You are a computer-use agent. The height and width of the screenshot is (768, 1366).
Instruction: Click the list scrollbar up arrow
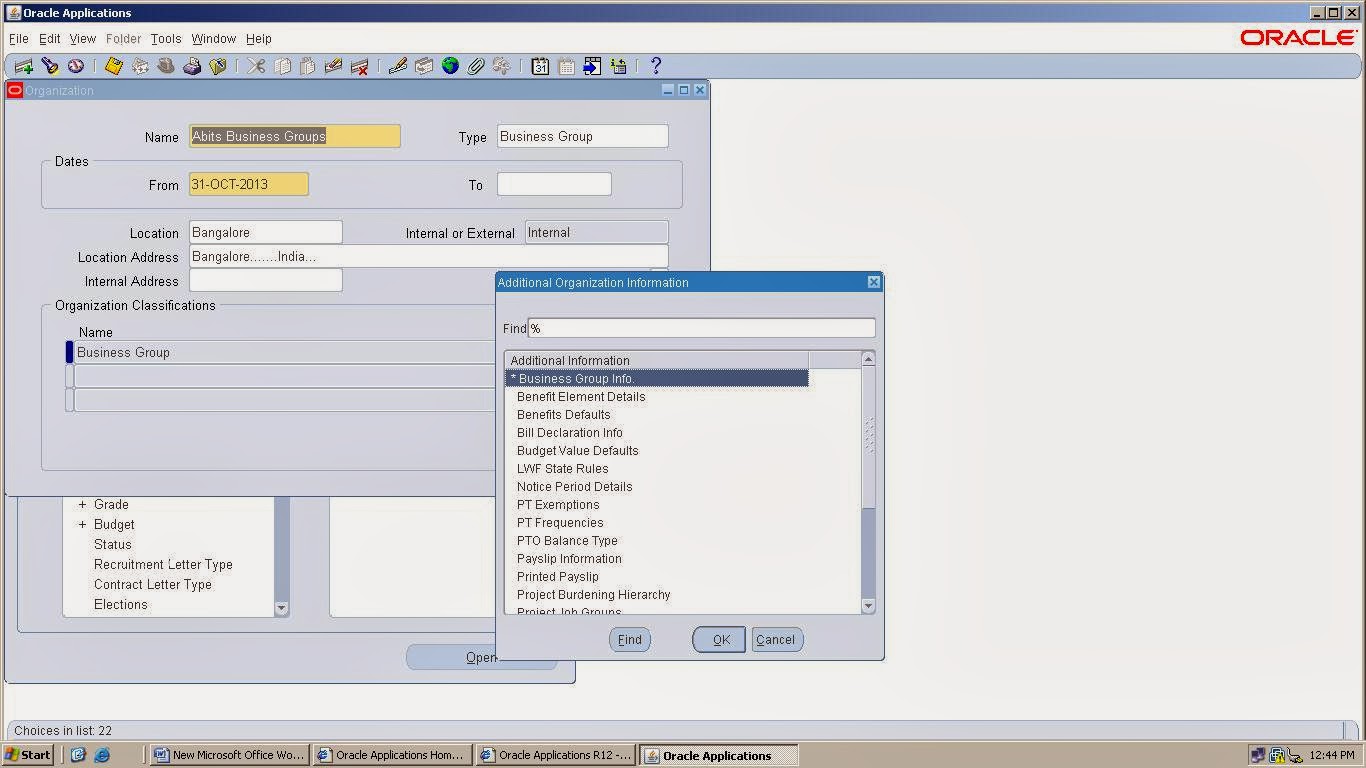(868, 359)
